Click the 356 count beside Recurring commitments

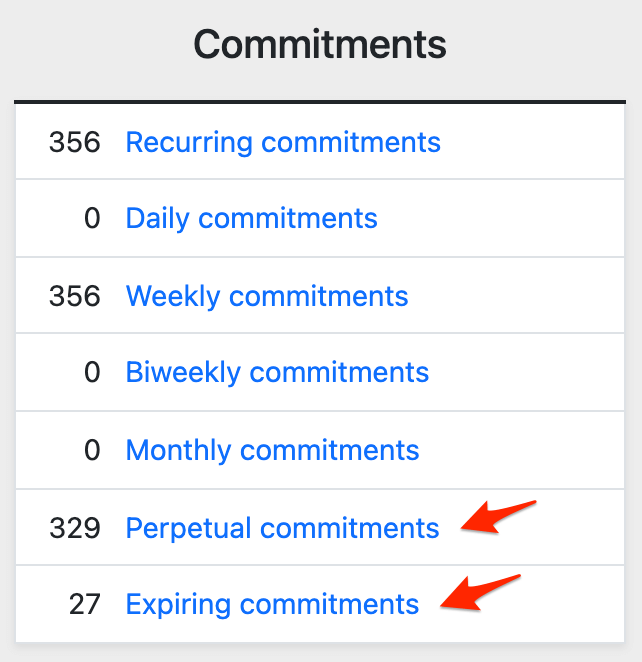pyautogui.click(x=75, y=142)
